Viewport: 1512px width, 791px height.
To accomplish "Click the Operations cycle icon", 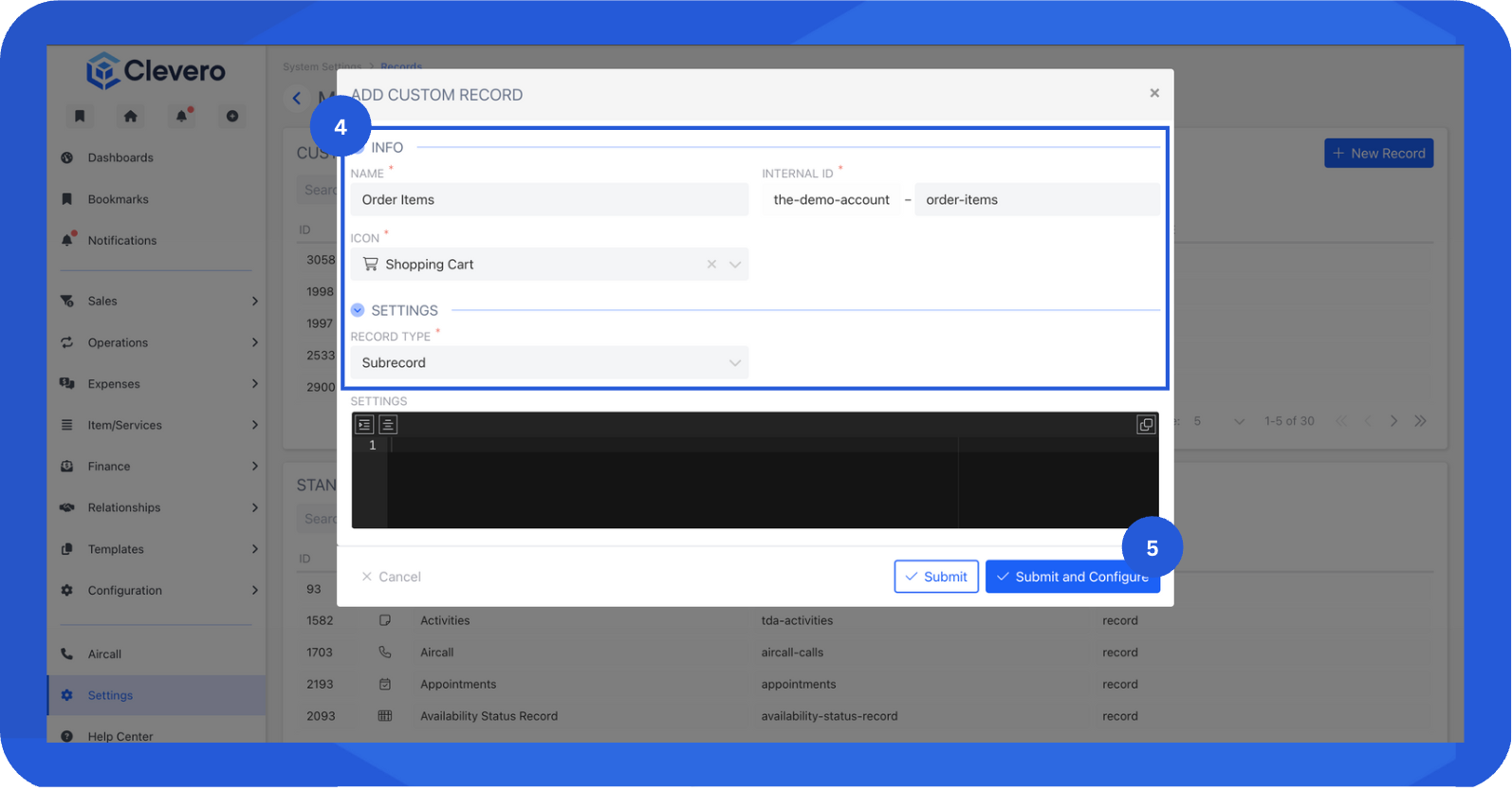I will [x=67, y=342].
